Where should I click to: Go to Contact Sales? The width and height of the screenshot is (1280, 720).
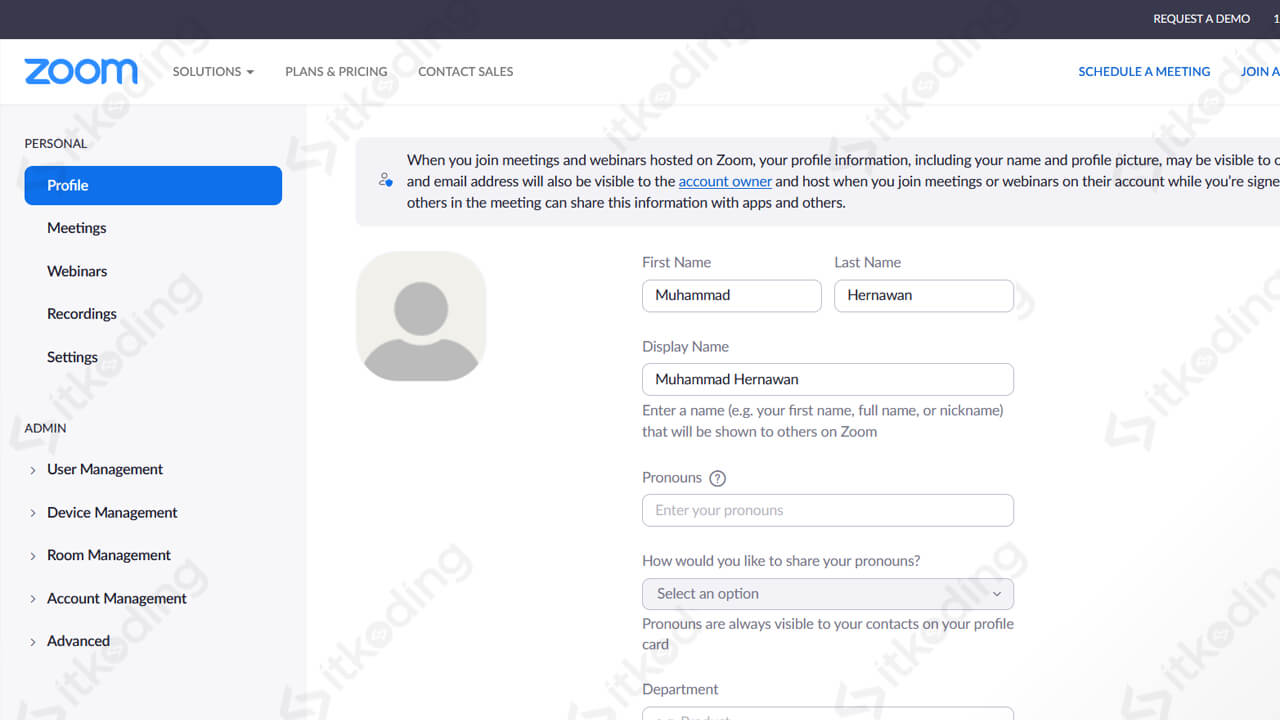(x=465, y=71)
